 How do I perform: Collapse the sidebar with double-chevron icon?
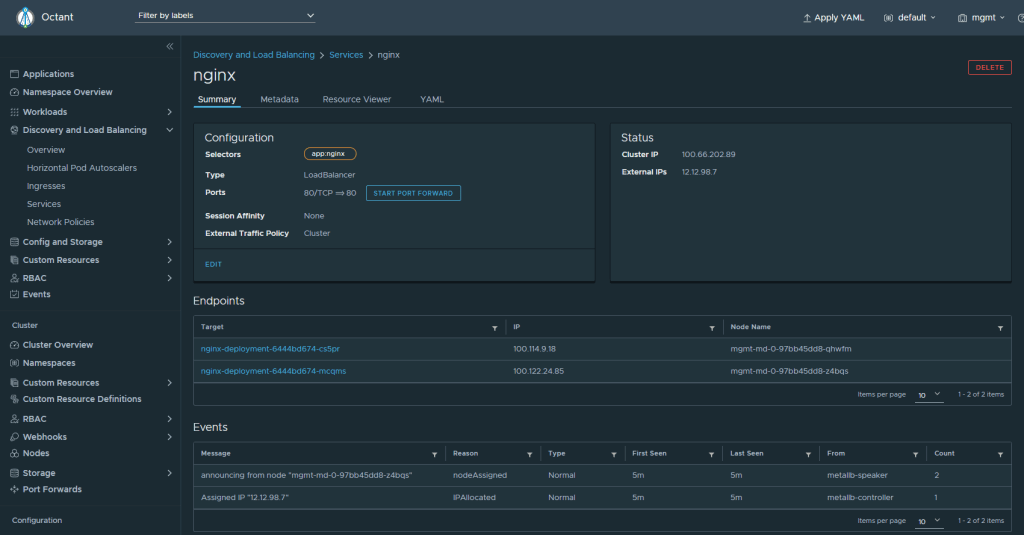pyautogui.click(x=169, y=47)
